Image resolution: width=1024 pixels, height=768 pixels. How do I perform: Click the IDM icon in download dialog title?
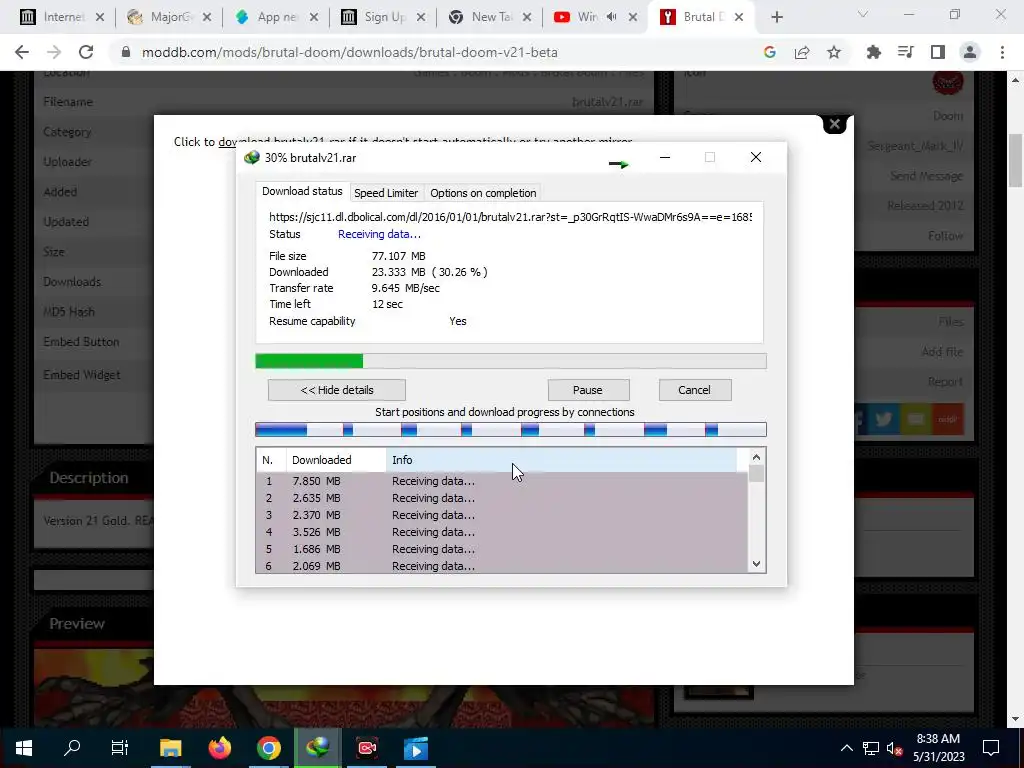tap(251, 157)
